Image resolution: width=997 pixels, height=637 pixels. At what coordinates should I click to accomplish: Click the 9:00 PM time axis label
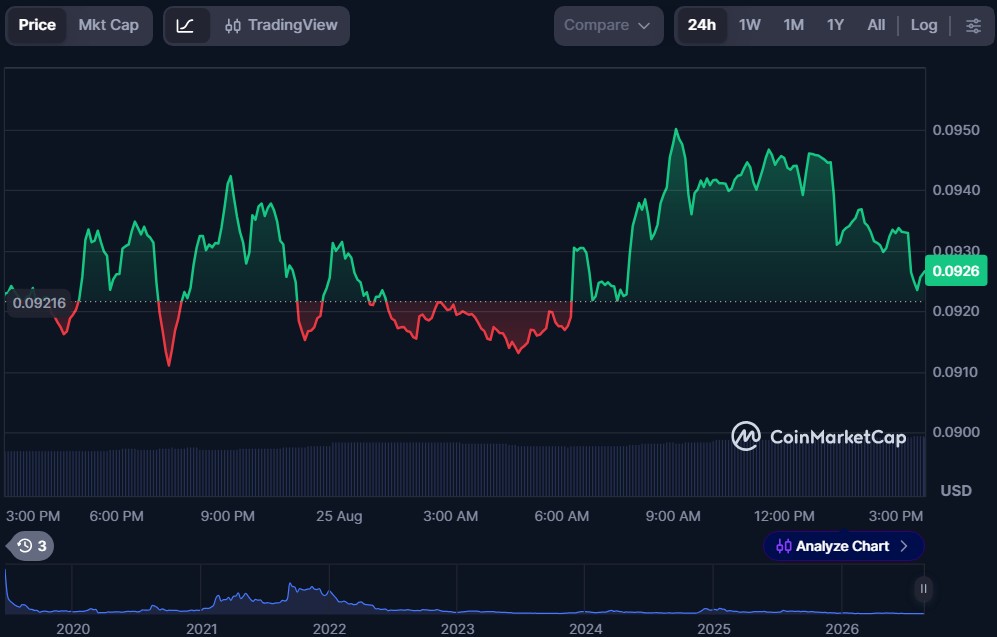(228, 516)
